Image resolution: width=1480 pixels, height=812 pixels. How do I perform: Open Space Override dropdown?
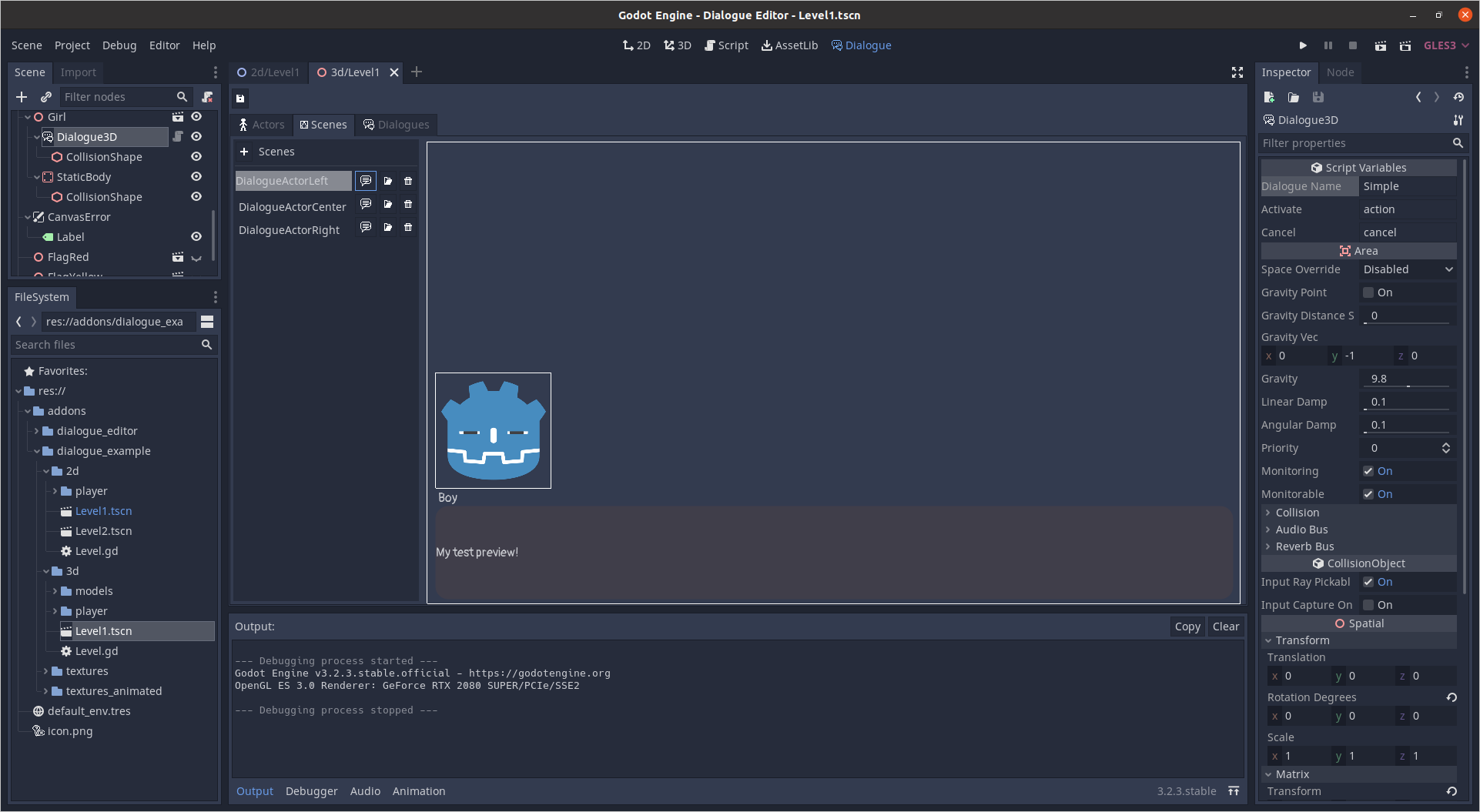(x=1408, y=269)
